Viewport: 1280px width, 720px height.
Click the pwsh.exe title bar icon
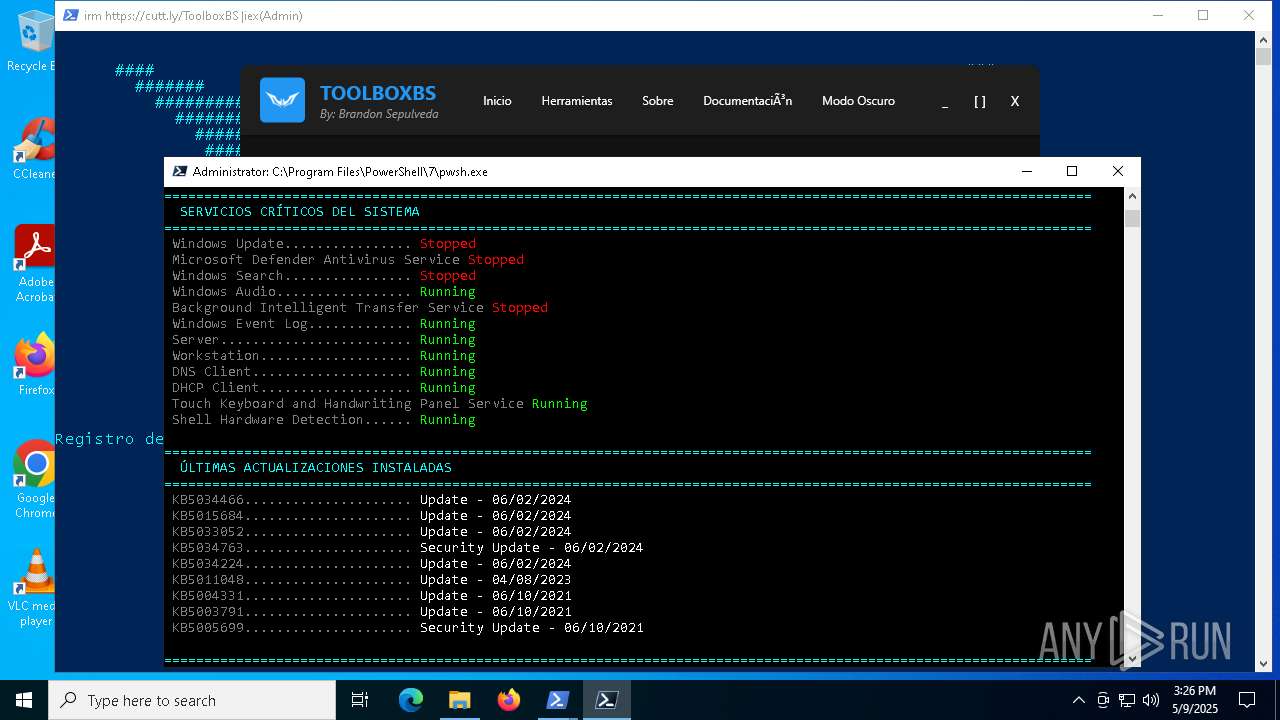[x=180, y=172]
